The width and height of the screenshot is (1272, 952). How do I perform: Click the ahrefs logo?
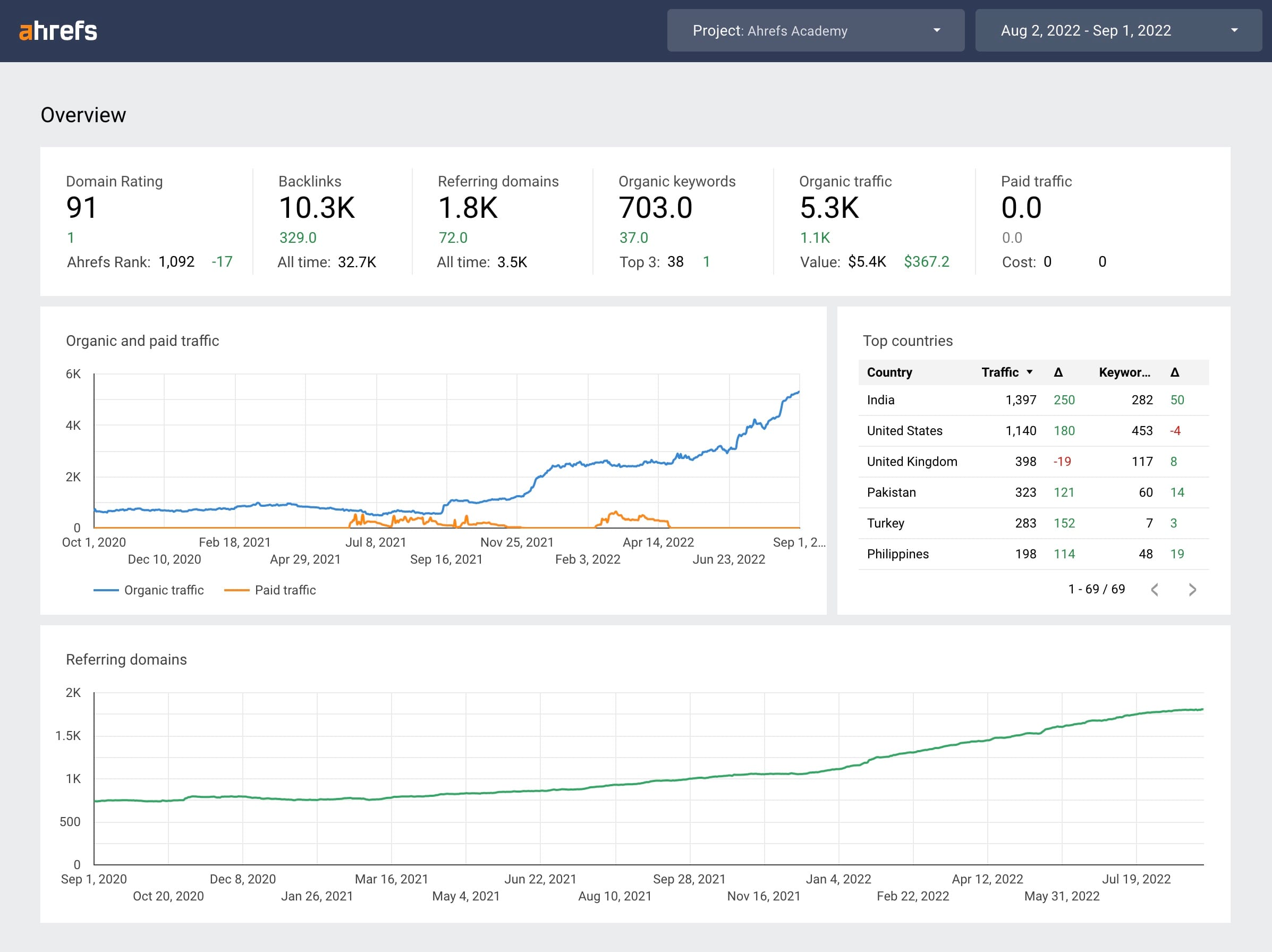58,31
